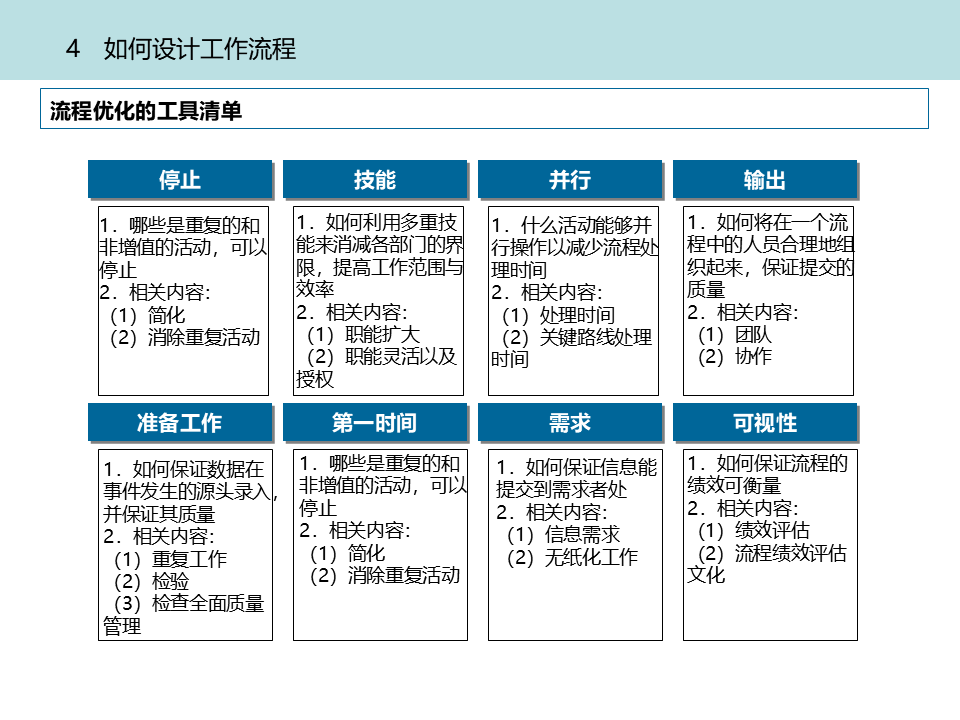
Task: Click text 程中的人员合理地组
Action: [x=770, y=244]
